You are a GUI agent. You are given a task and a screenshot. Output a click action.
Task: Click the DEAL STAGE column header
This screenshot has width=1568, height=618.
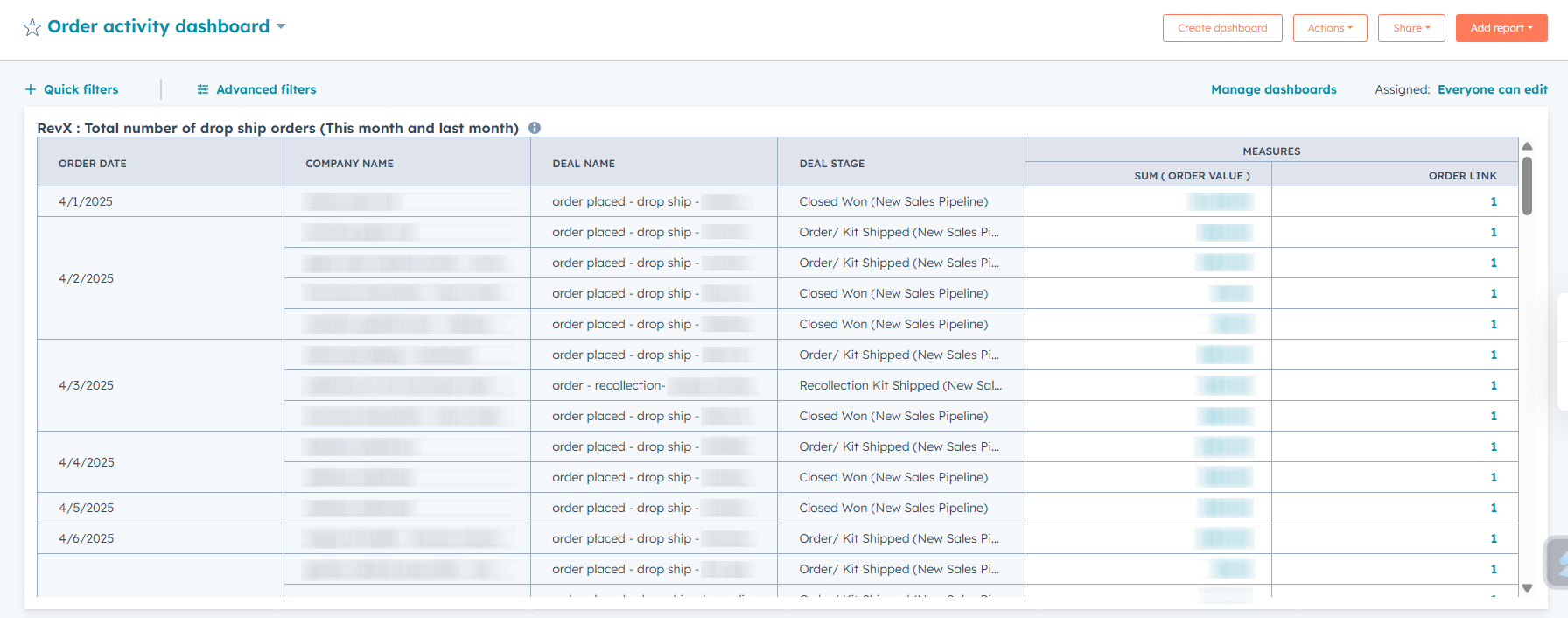900,162
